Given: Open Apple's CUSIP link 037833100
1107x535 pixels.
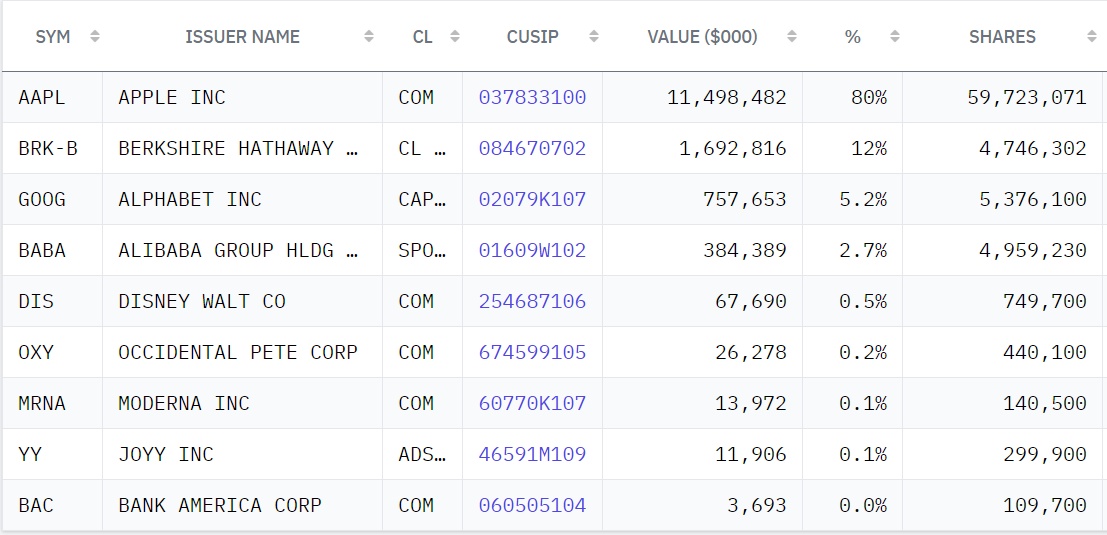Looking at the screenshot, I should tap(532, 98).
